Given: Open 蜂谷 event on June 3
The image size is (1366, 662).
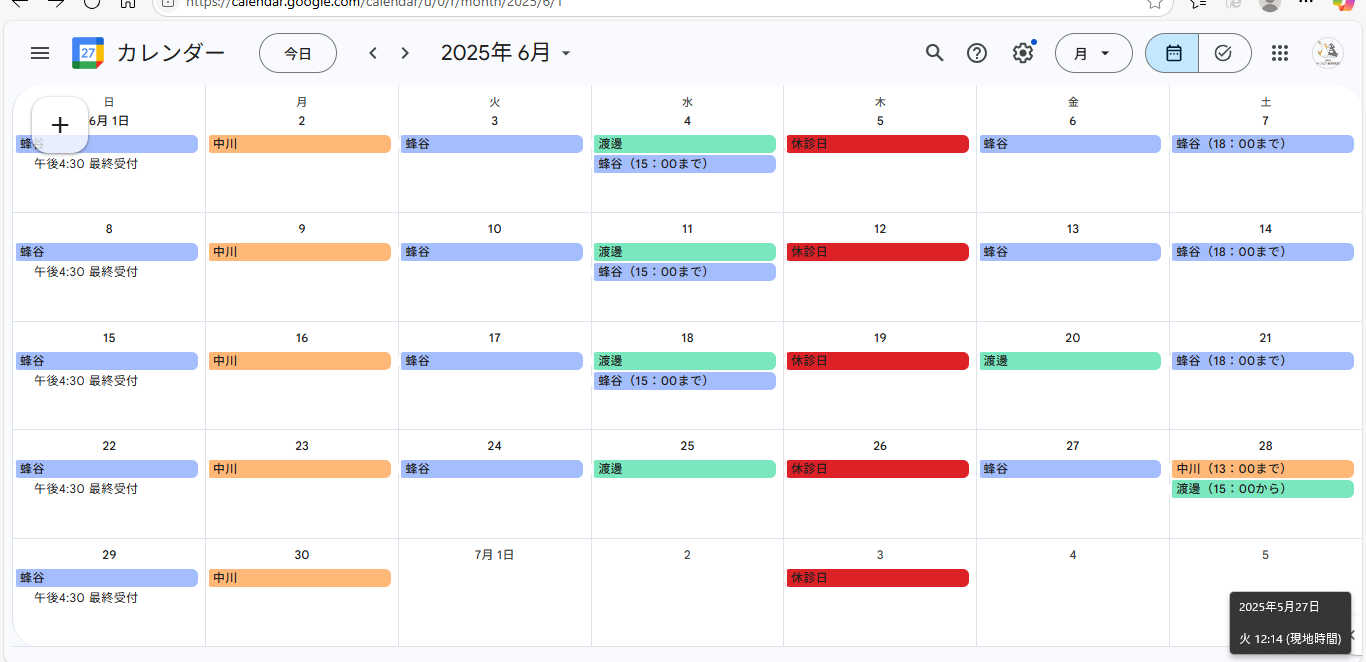Looking at the screenshot, I should tap(492, 144).
